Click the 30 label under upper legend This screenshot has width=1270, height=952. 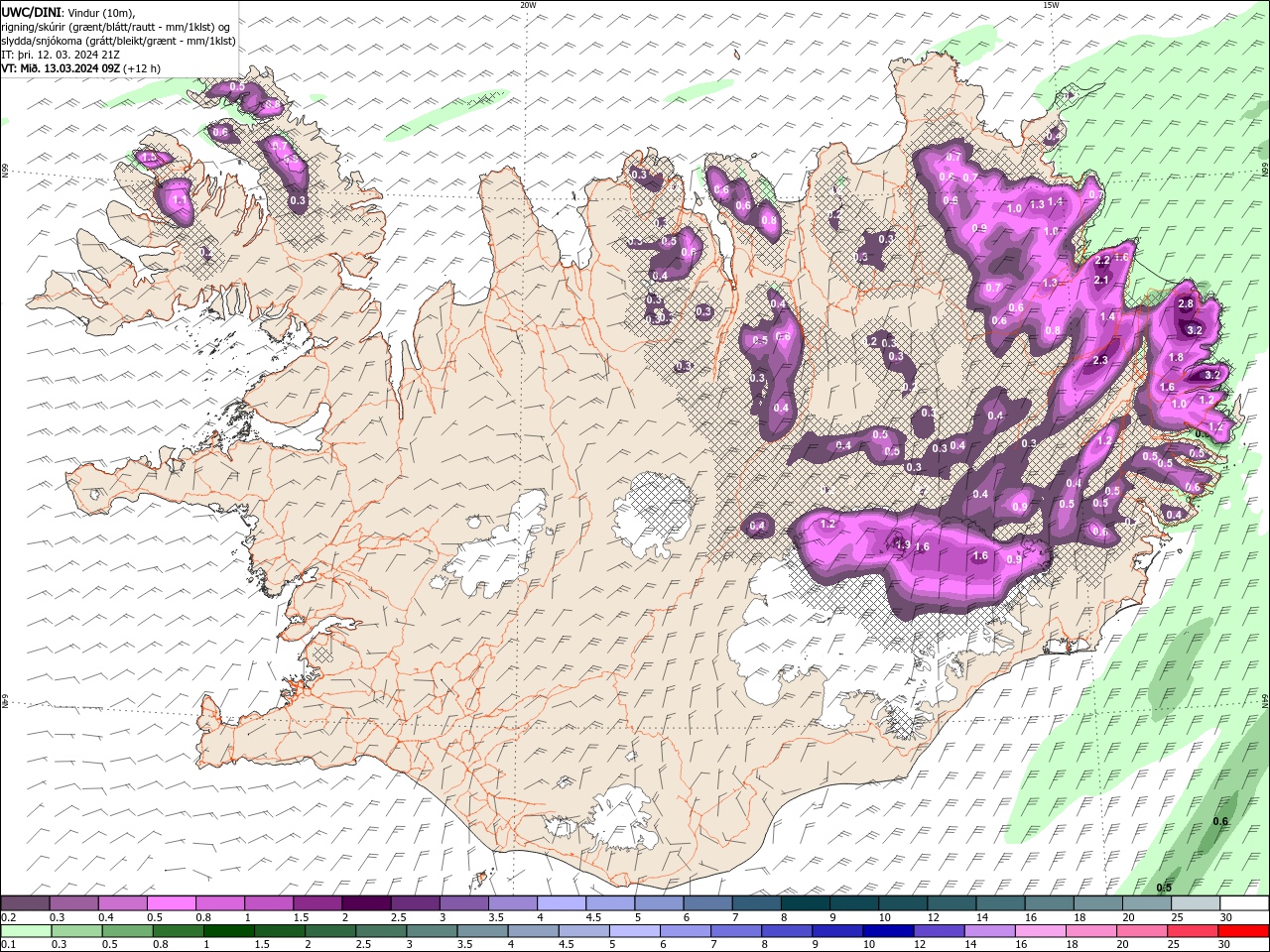1227,917
